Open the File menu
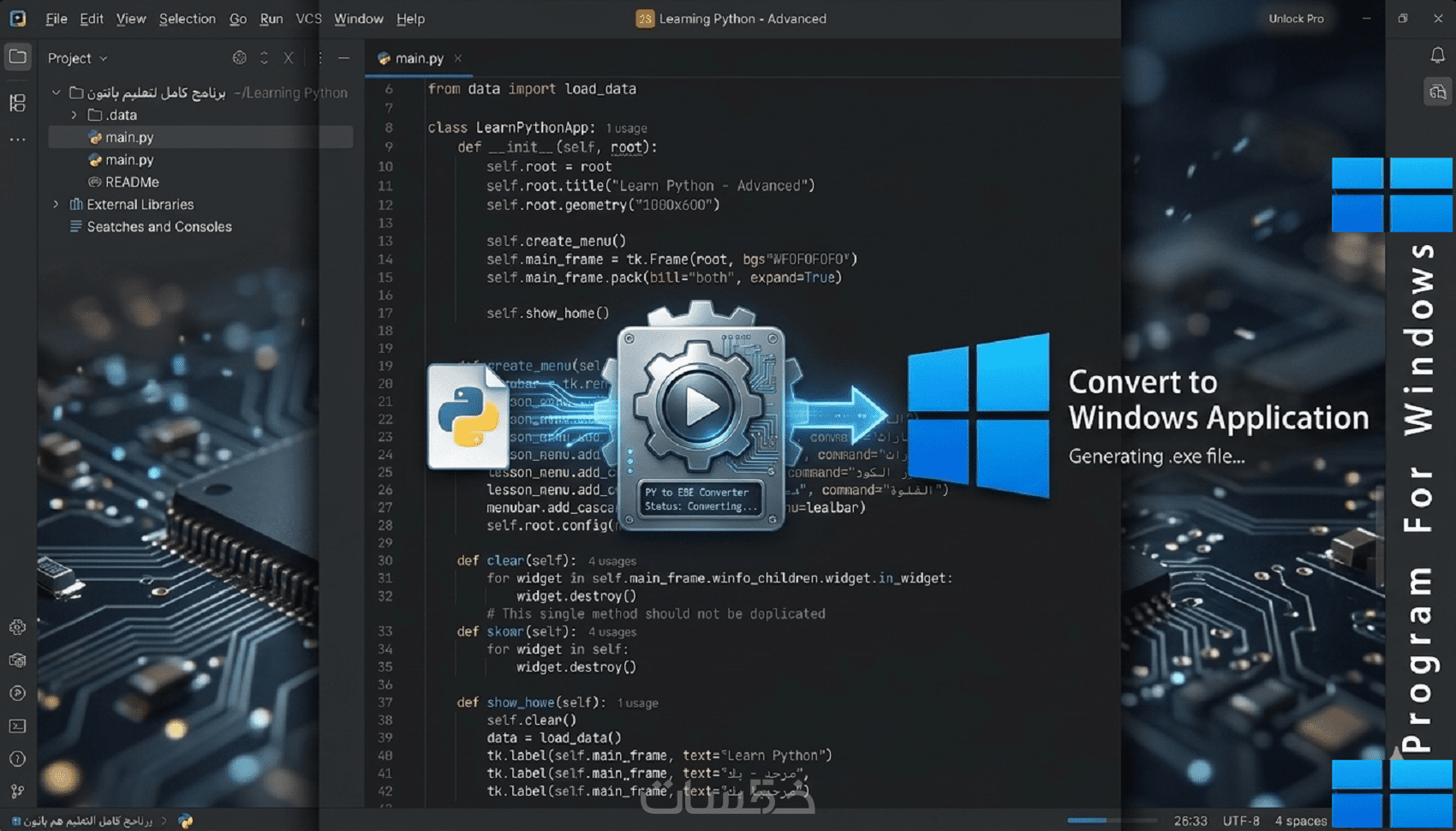Screen dimensions: 1456x831 pyautogui.click(x=57, y=19)
